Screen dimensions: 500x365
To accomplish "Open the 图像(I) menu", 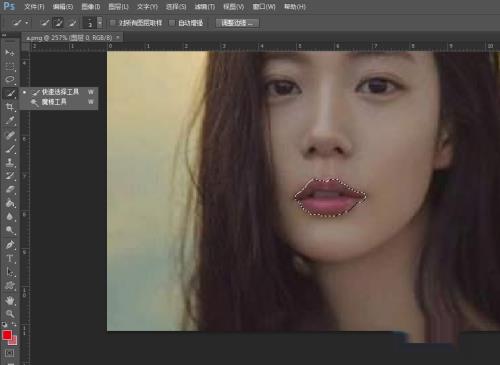I will 91,7.
